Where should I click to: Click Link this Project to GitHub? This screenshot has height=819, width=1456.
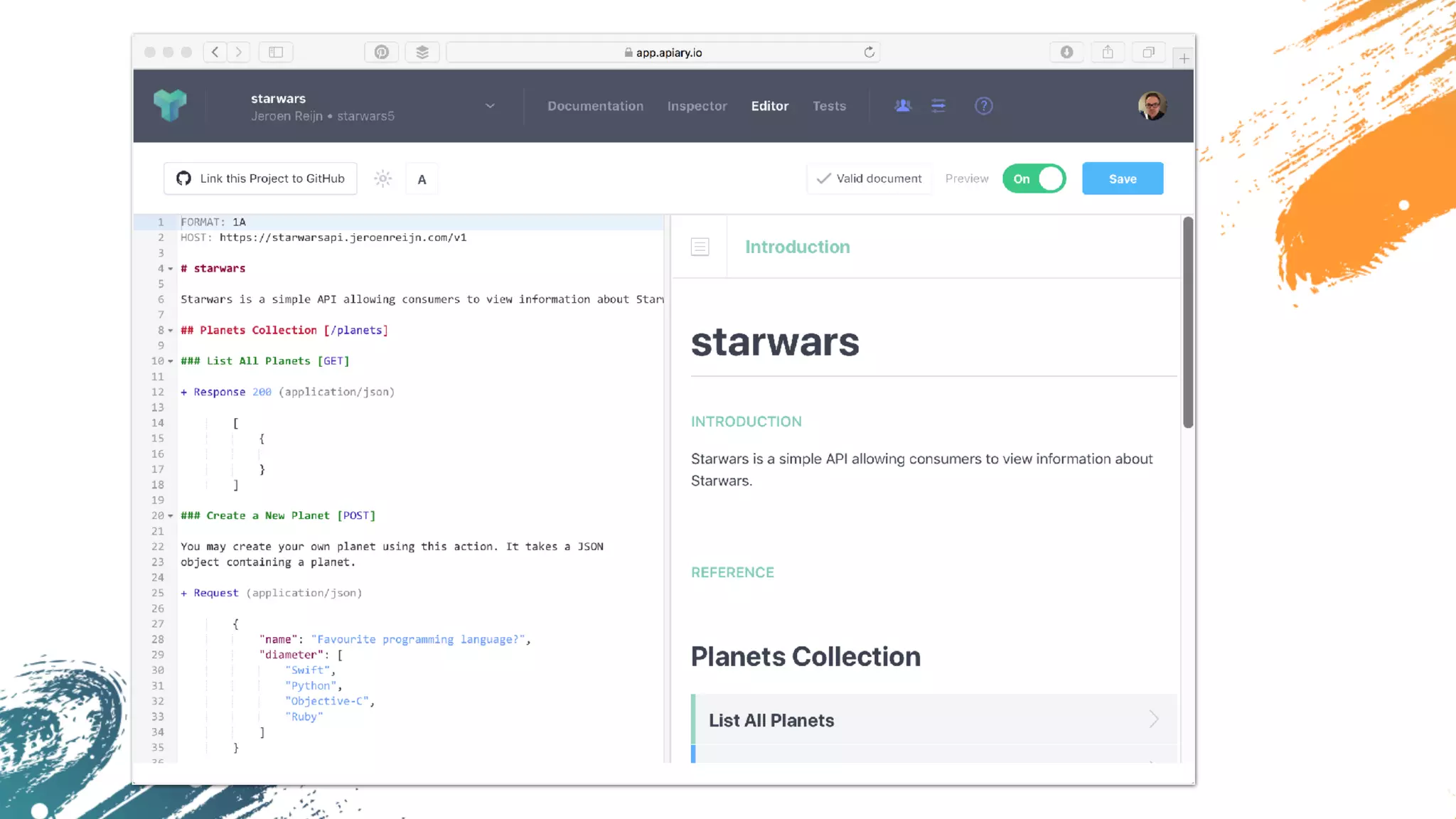(x=260, y=178)
